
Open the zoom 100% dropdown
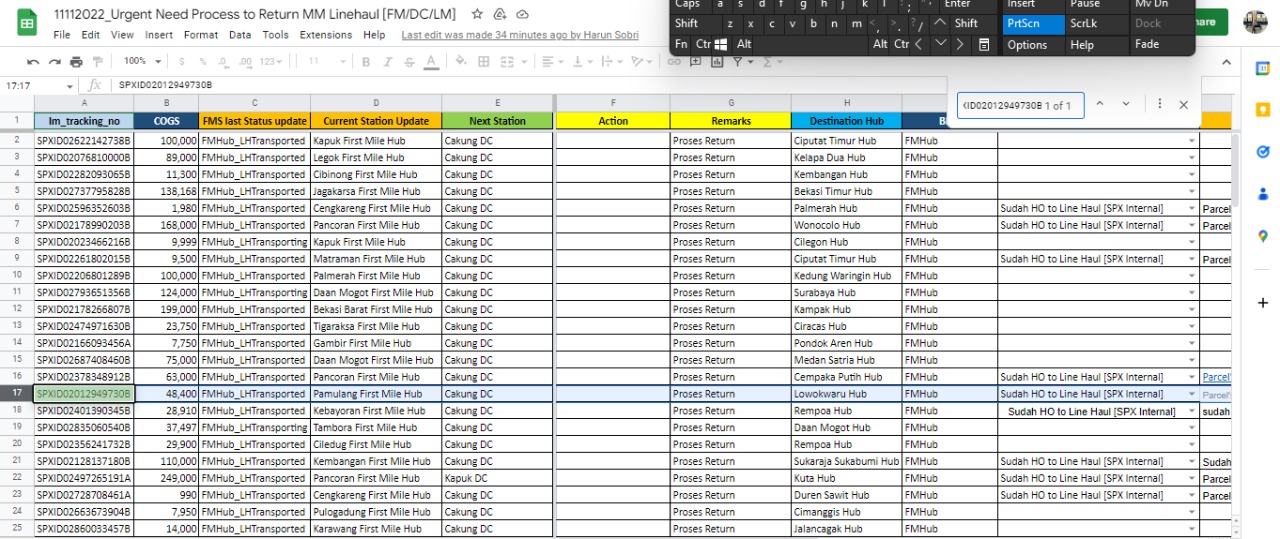coord(141,62)
